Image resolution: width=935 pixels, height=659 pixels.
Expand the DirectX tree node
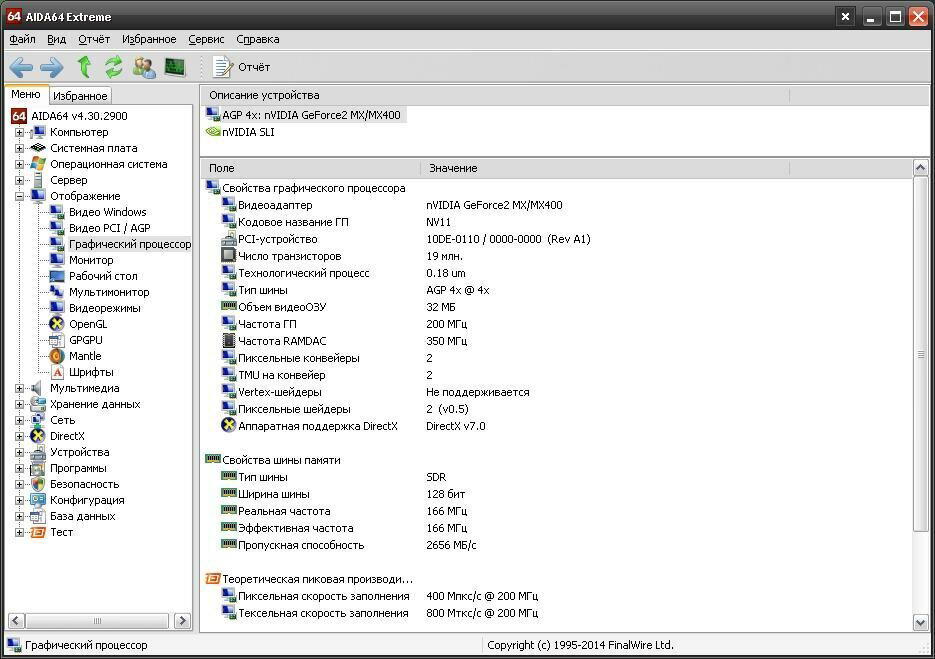(x=19, y=437)
